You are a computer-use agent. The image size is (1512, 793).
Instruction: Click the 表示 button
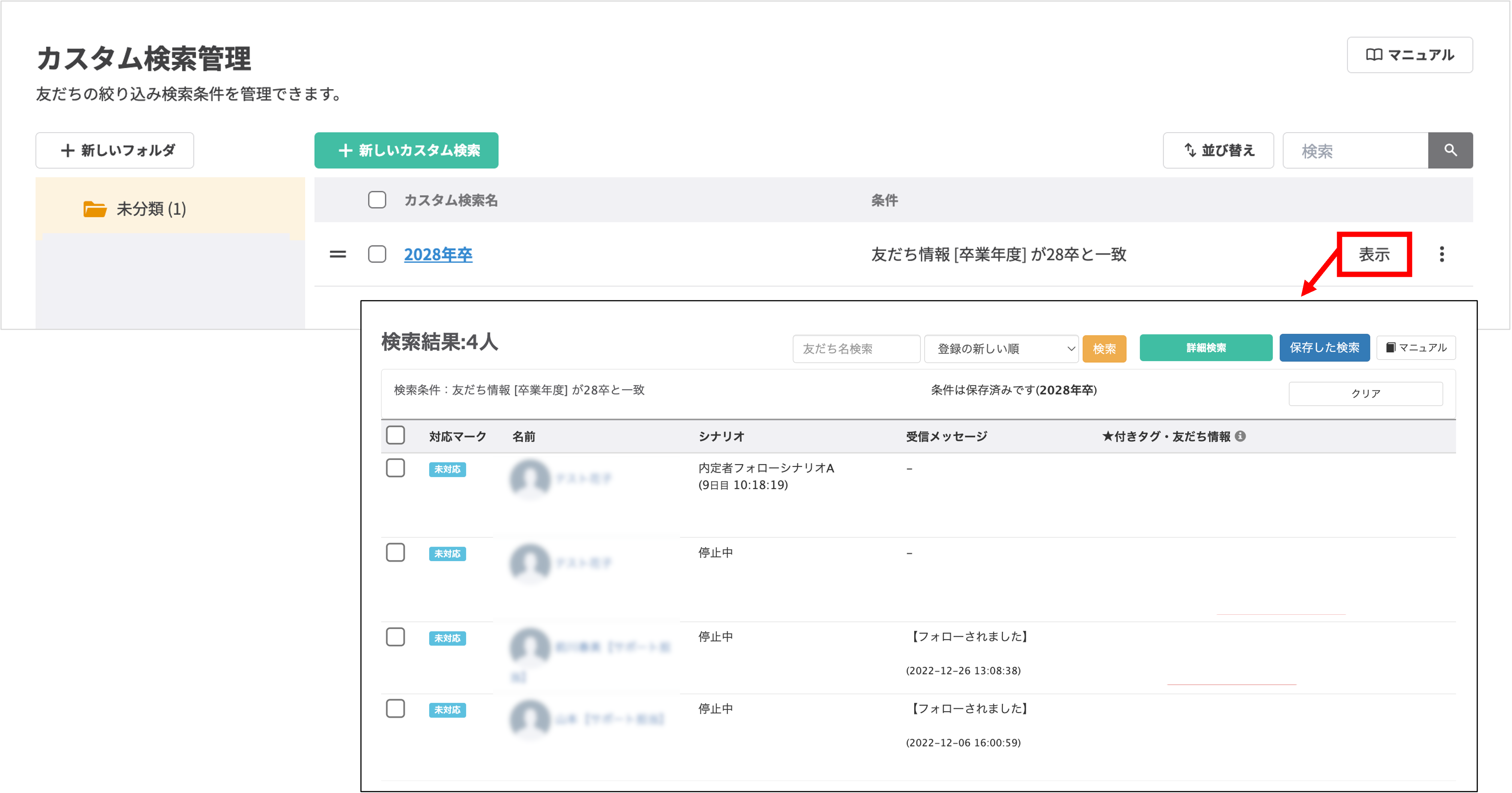click(x=1375, y=254)
